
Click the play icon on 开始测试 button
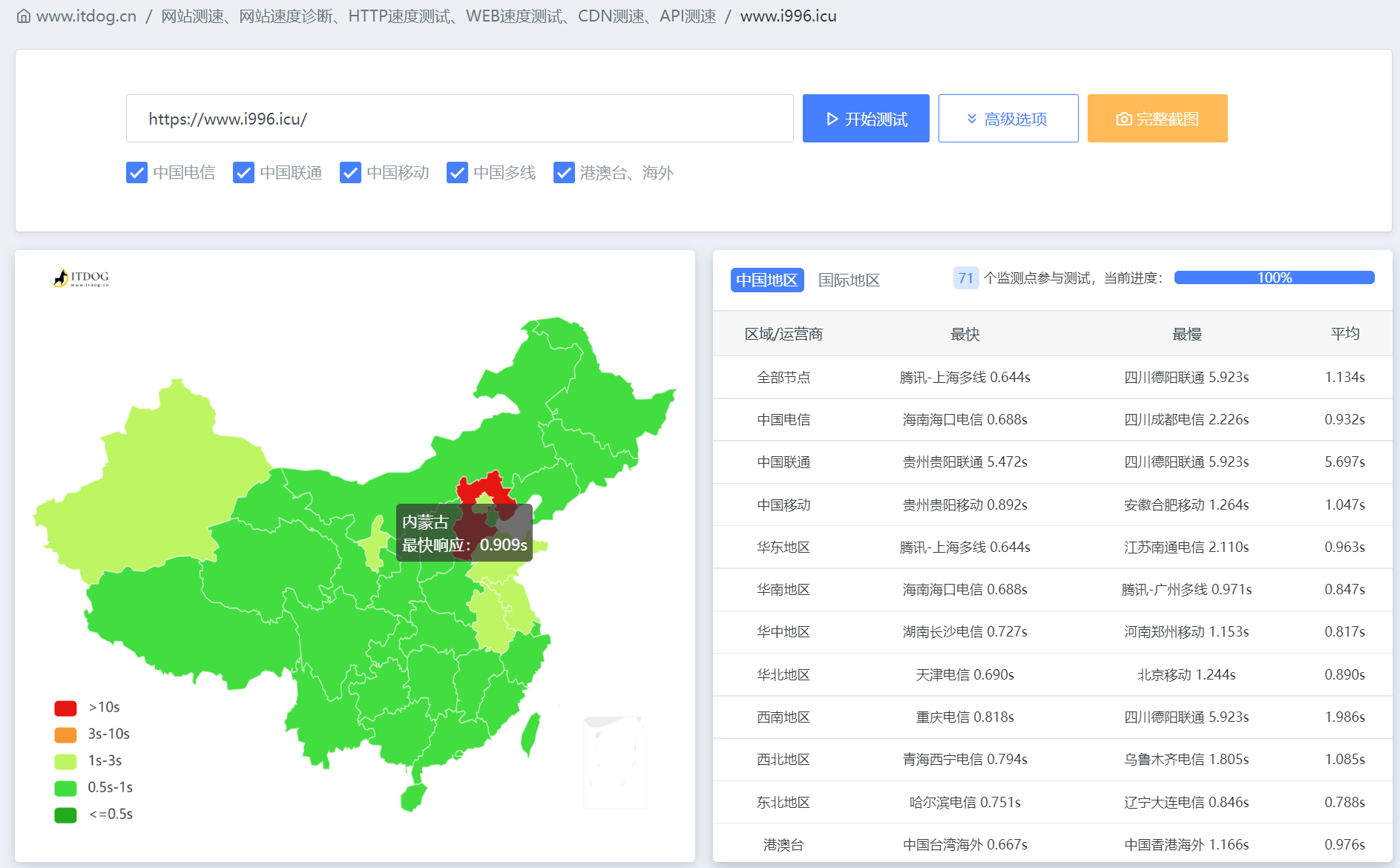(x=832, y=119)
